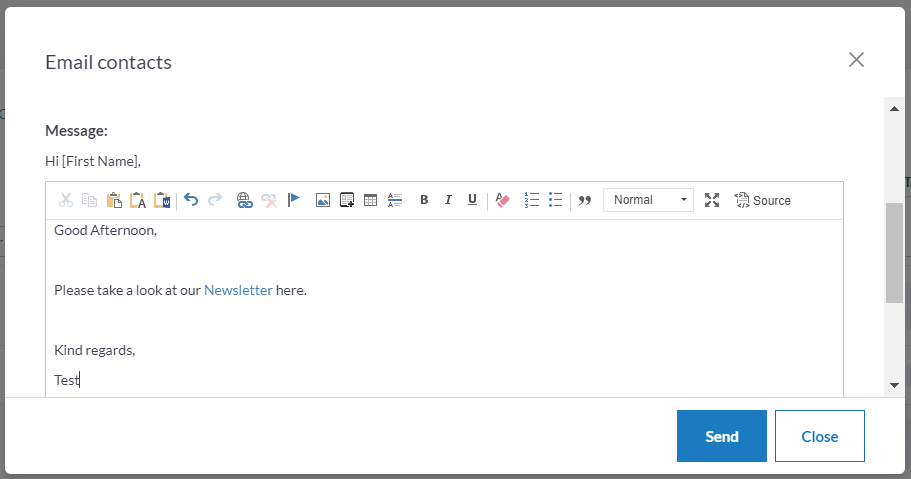Viewport: 911px width, 479px height.
Task: Toggle underline formatting
Action: click(472, 200)
